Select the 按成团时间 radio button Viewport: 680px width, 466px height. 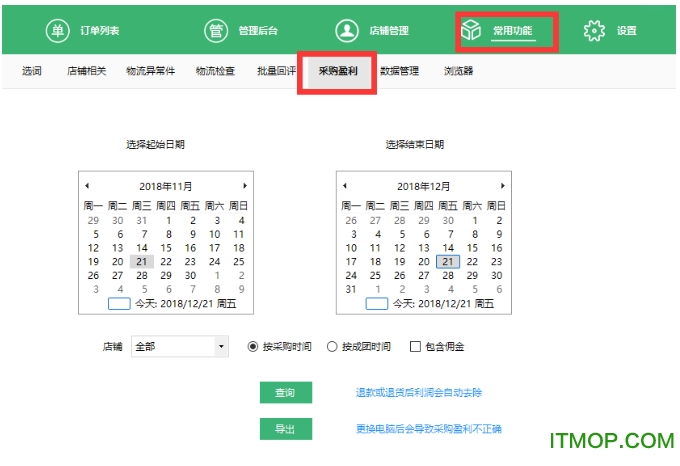[333, 347]
